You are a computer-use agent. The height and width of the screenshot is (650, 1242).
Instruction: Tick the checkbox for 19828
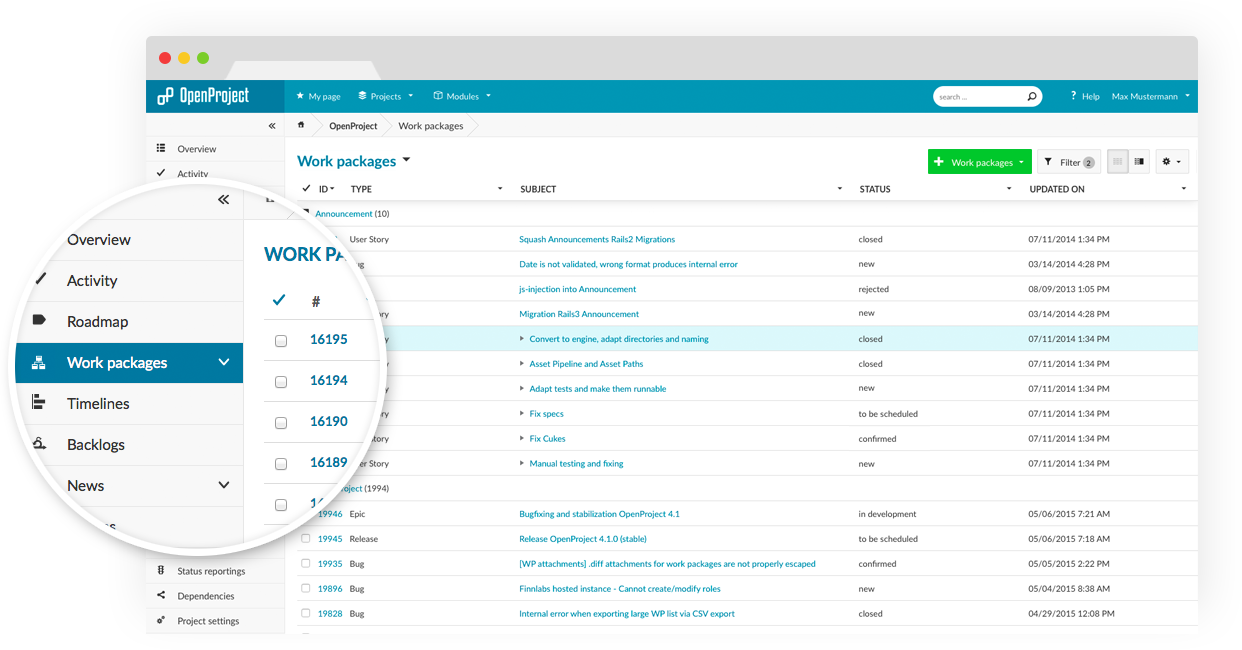[306, 613]
